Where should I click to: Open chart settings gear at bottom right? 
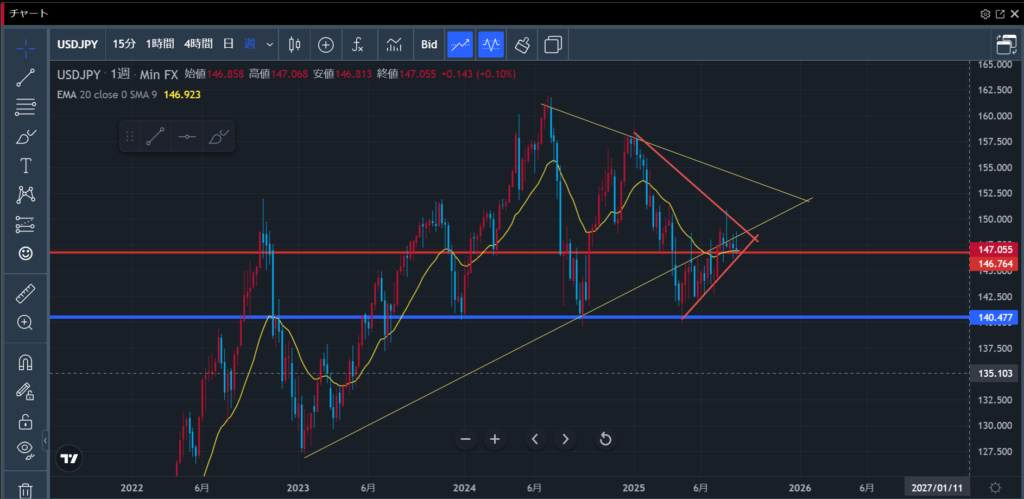click(995, 488)
